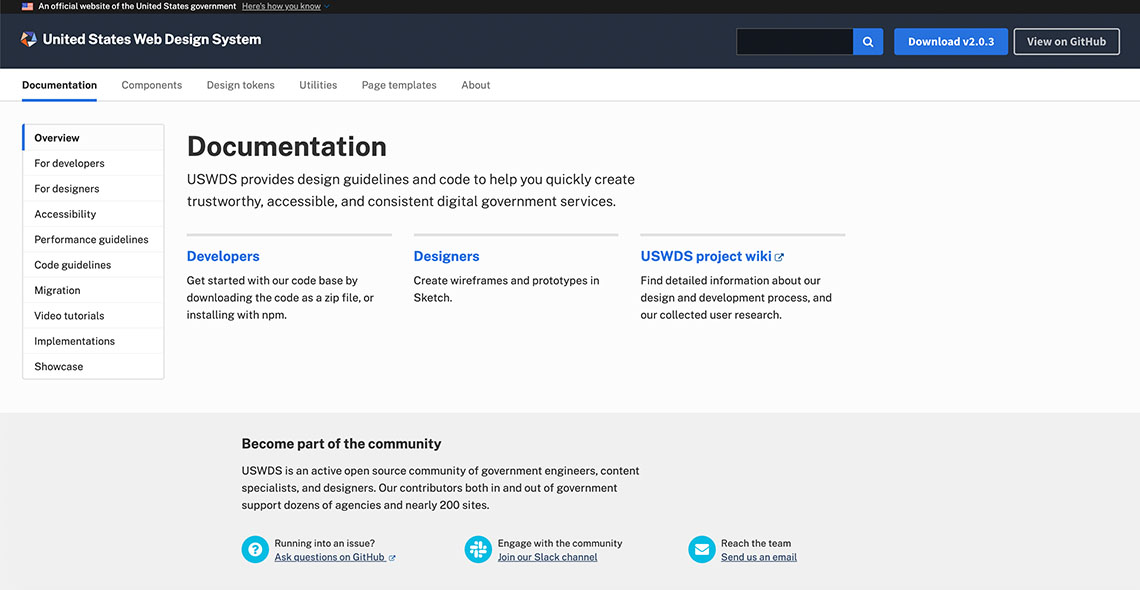Click the Slack community icon
Image resolution: width=1140 pixels, height=590 pixels.
[x=478, y=549]
